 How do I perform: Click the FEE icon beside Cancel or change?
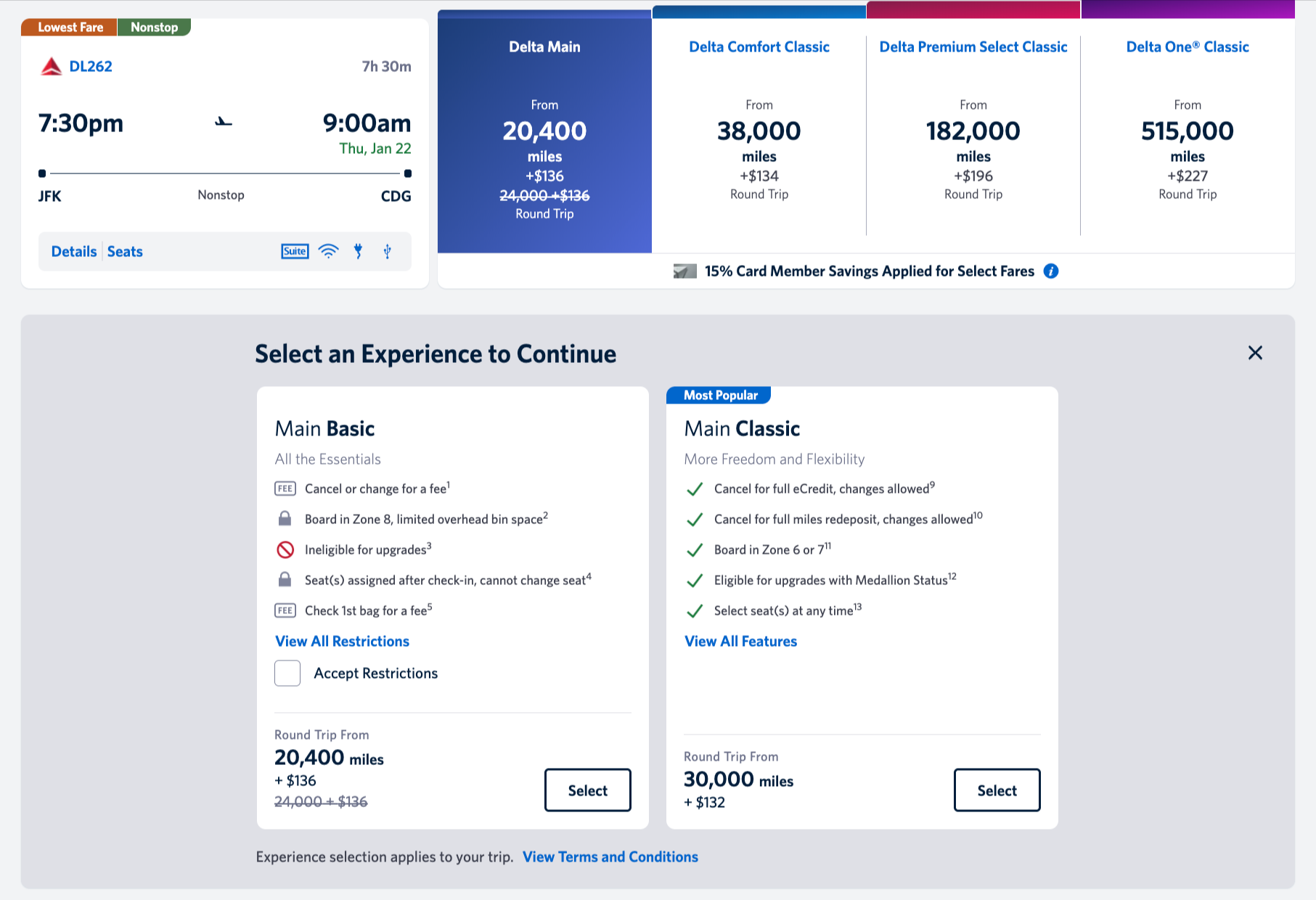click(x=285, y=488)
